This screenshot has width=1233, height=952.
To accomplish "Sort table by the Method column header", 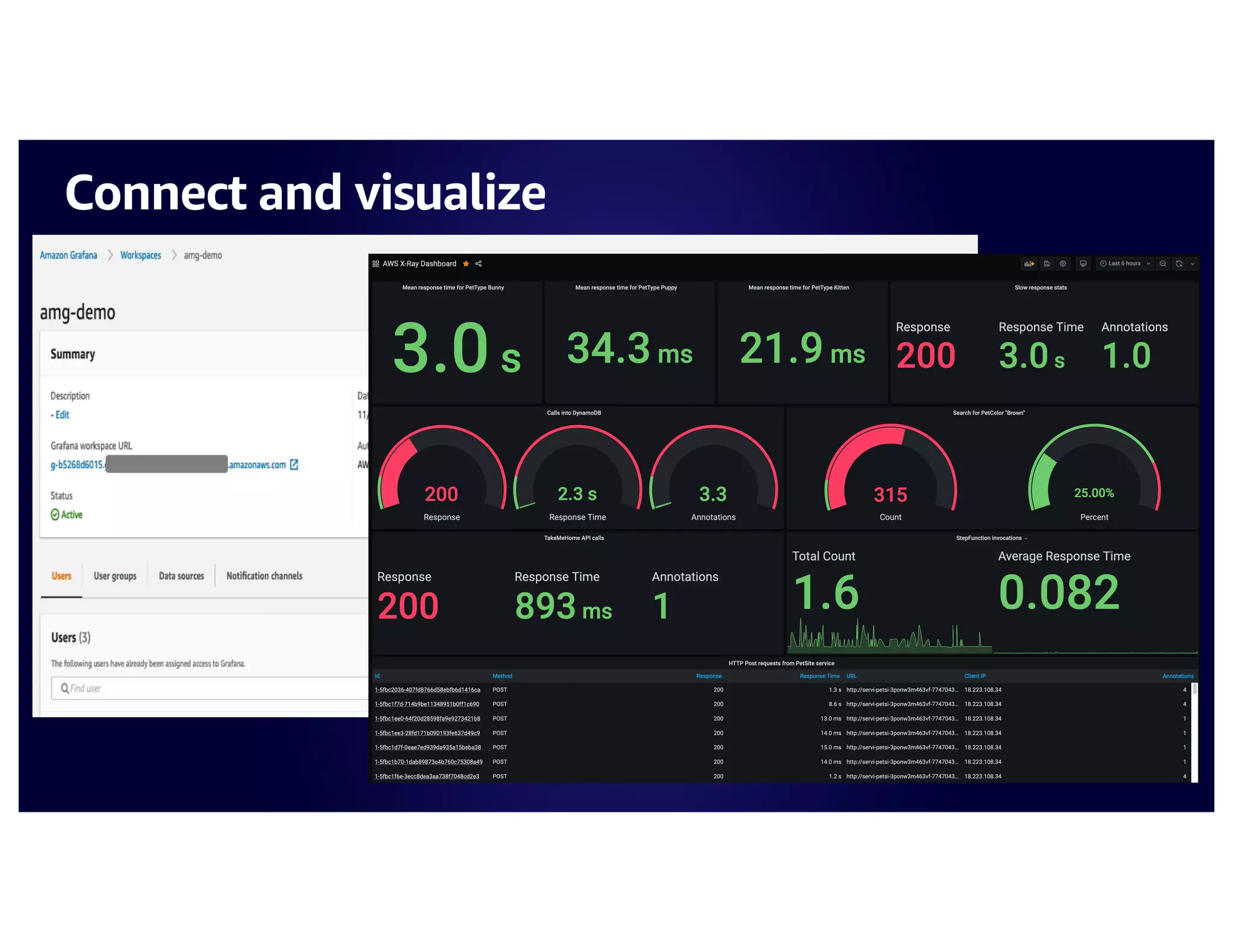I will [x=502, y=676].
